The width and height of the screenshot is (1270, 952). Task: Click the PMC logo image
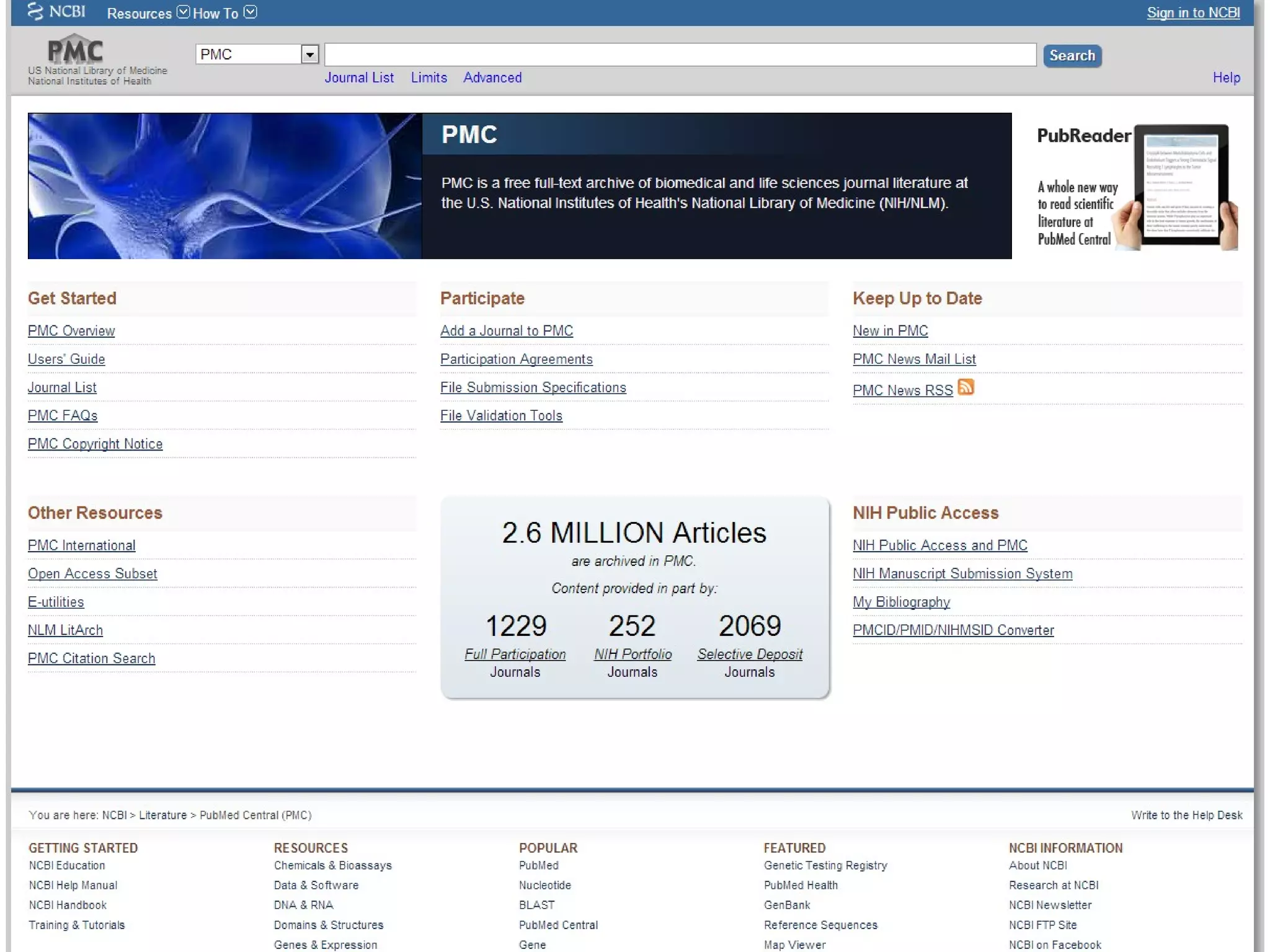click(76, 50)
